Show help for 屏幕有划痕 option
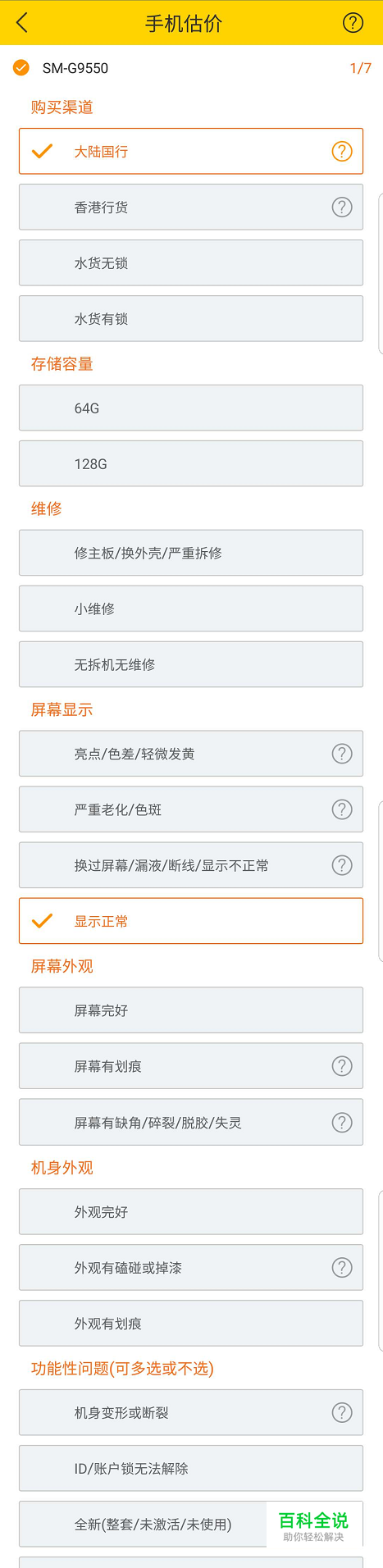383x1568 pixels. (x=342, y=1066)
